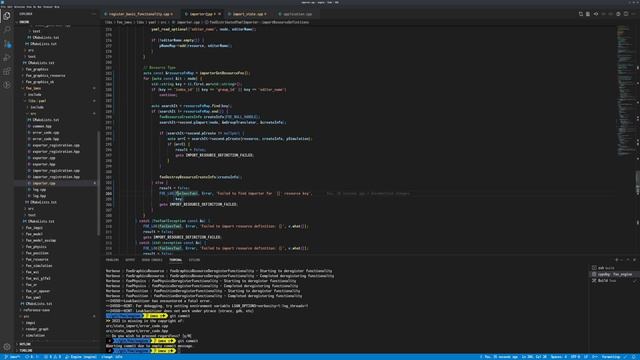Open the OUTPUT panel tab
The width and height of the screenshot is (640, 360).
(x=130, y=260)
